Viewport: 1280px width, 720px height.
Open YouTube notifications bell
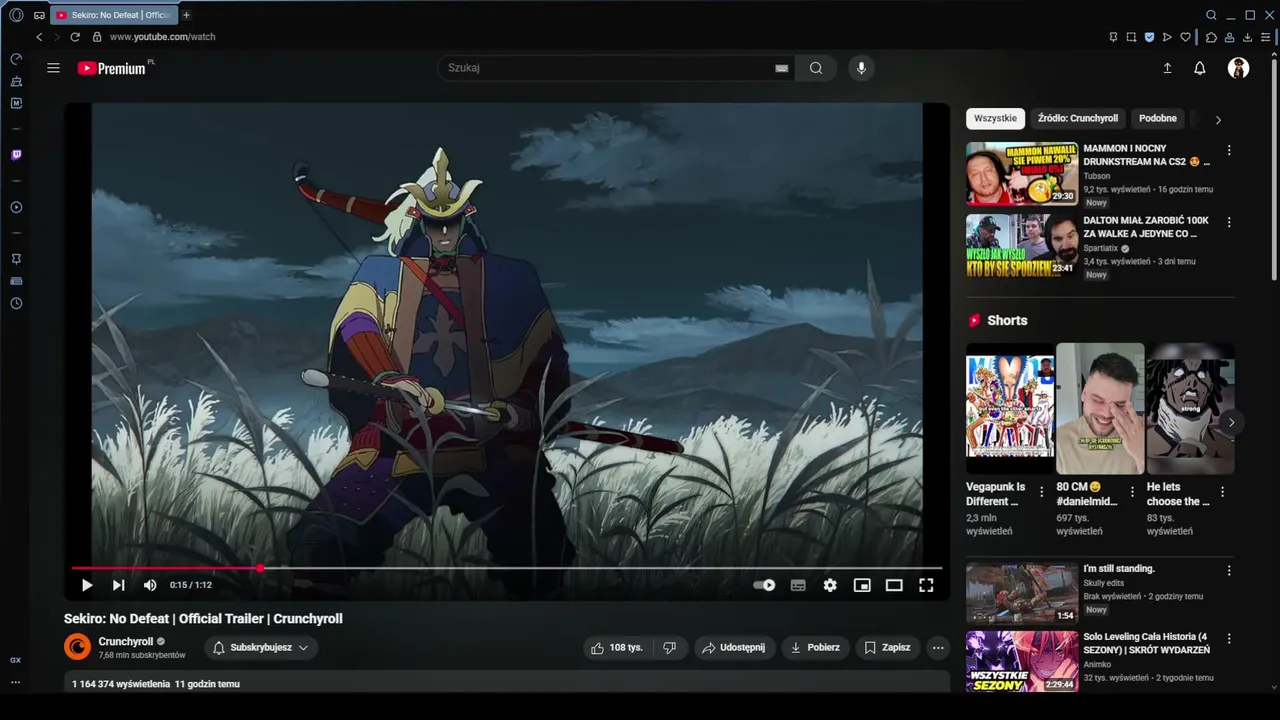[x=1200, y=68]
